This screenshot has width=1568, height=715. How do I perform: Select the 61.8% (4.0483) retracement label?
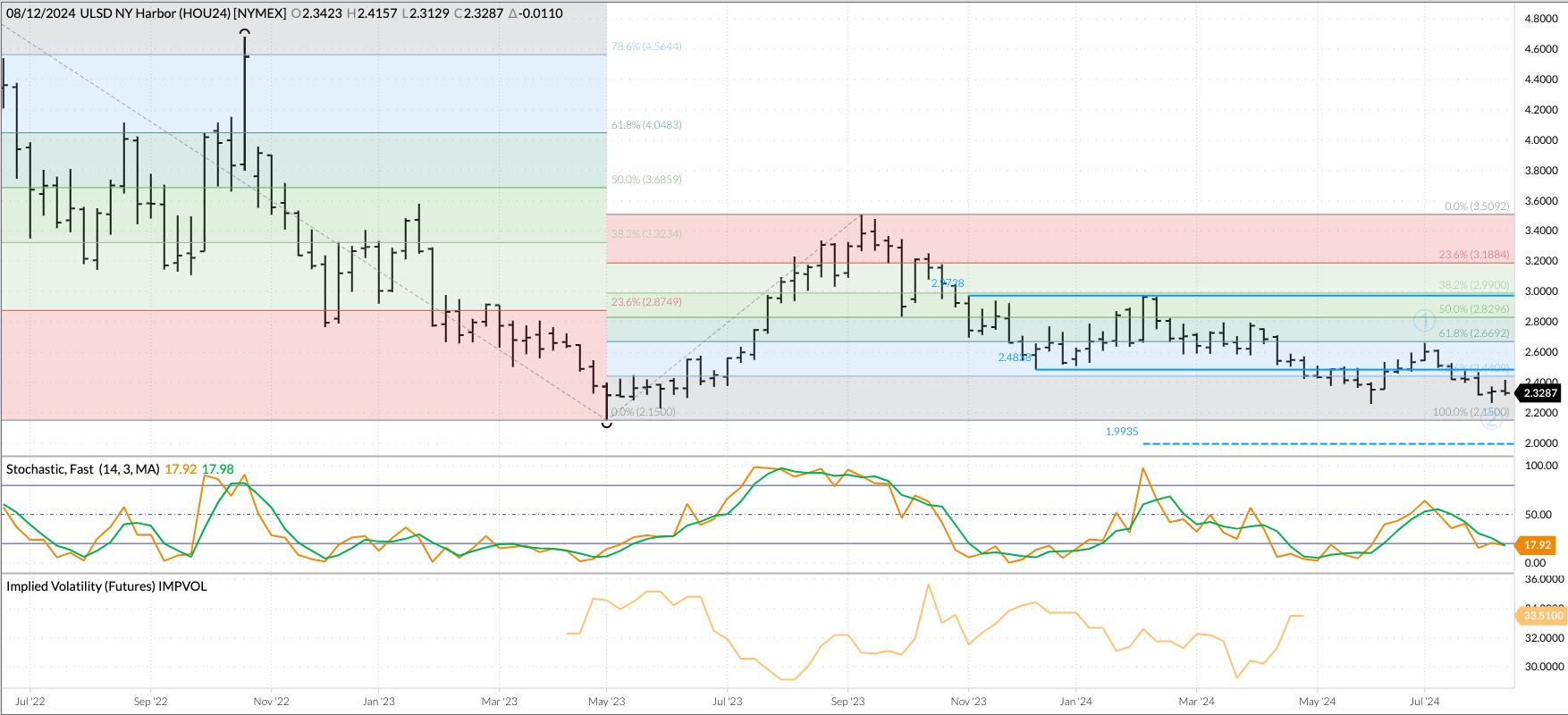click(x=645, y=125)
